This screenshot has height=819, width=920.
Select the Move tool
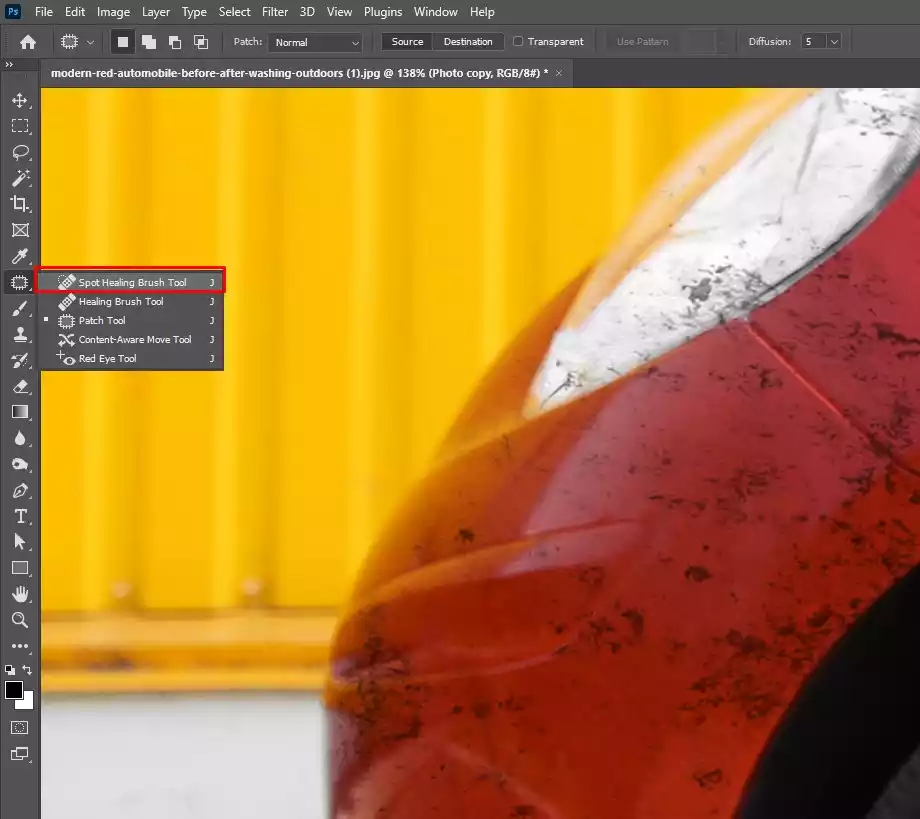coord(19,100)
